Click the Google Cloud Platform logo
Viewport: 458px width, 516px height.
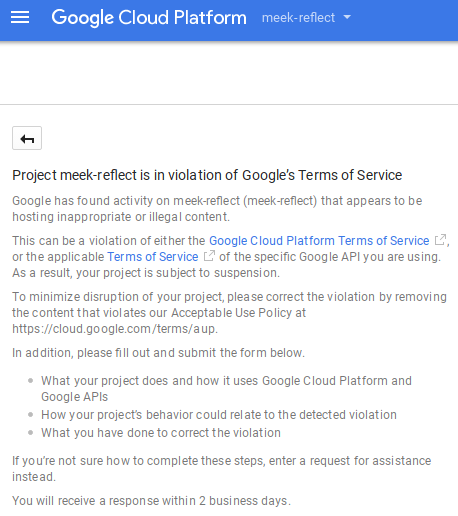pos(149,18)
